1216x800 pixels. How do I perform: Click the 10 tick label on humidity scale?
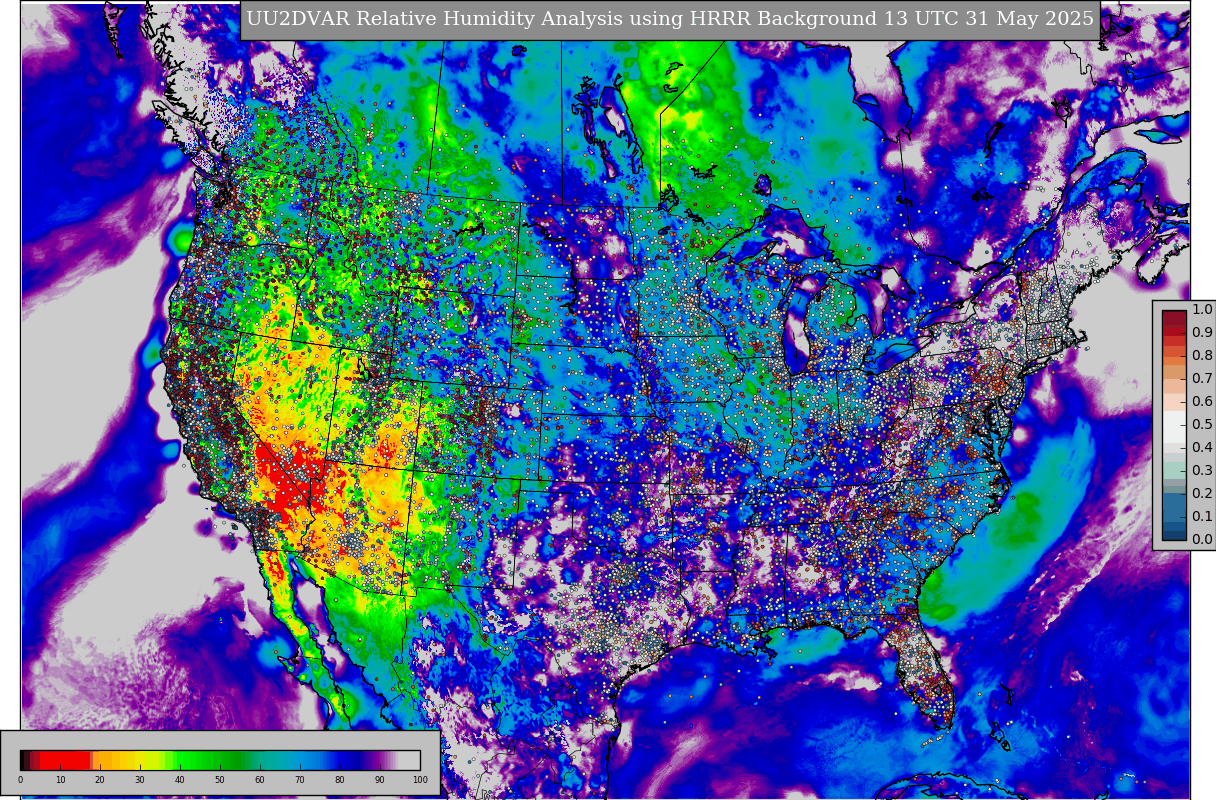click(x=60, y=780)
